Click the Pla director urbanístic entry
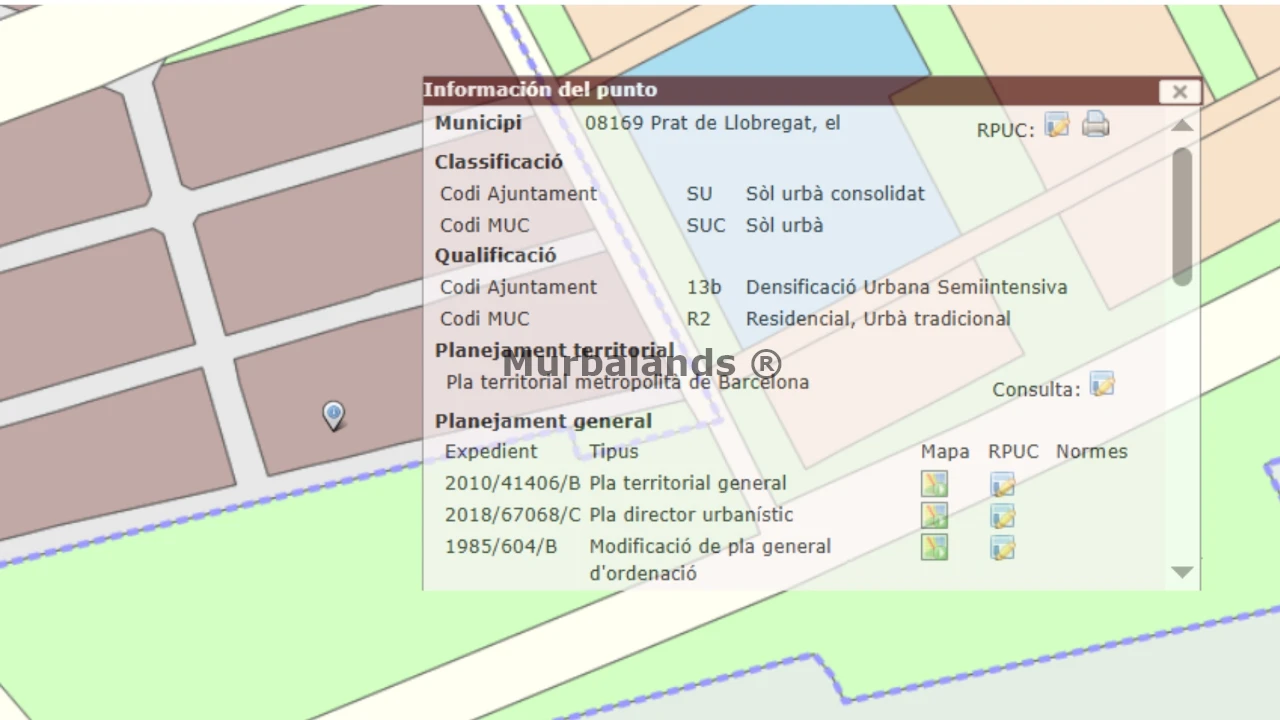 tap(691, 515)
